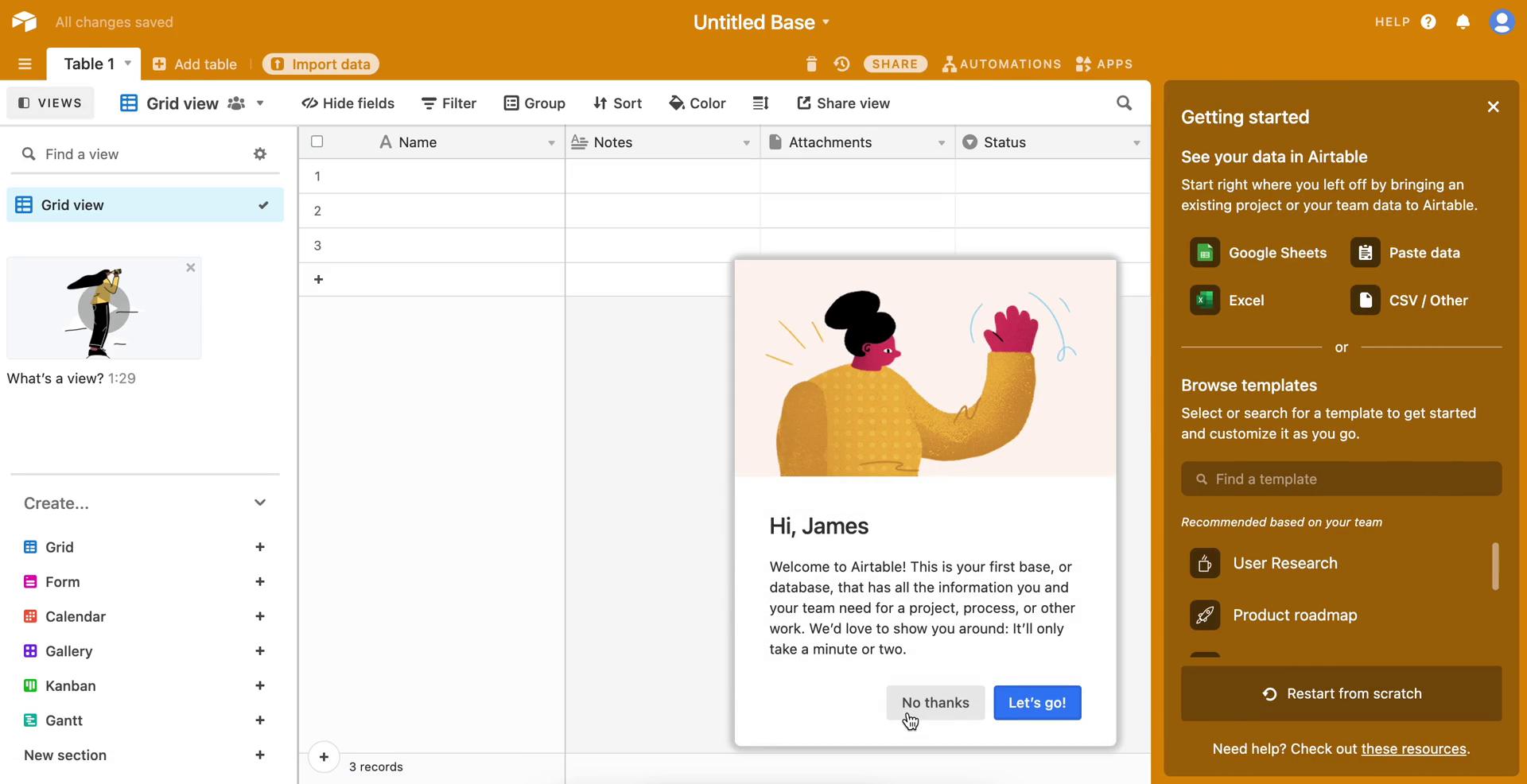Open Group menu
The height and width of the screenshot is (784, 1527).
point(534,103)
